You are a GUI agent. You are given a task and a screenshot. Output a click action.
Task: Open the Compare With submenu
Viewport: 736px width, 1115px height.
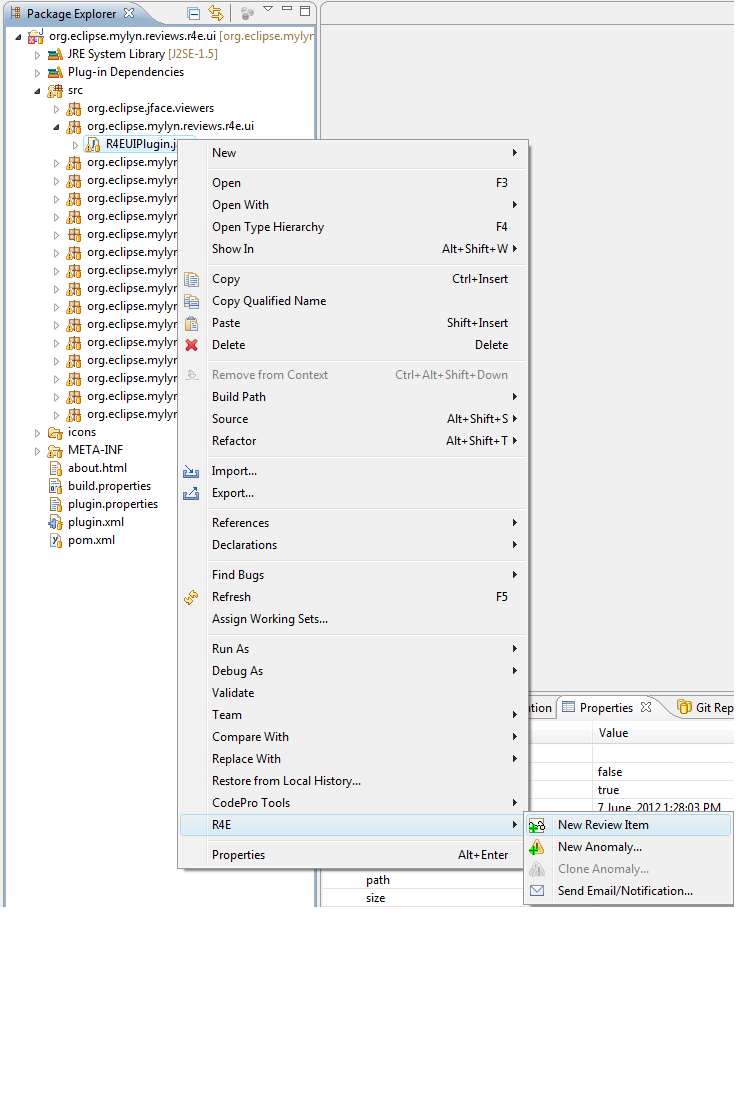(x=353, y=737)
